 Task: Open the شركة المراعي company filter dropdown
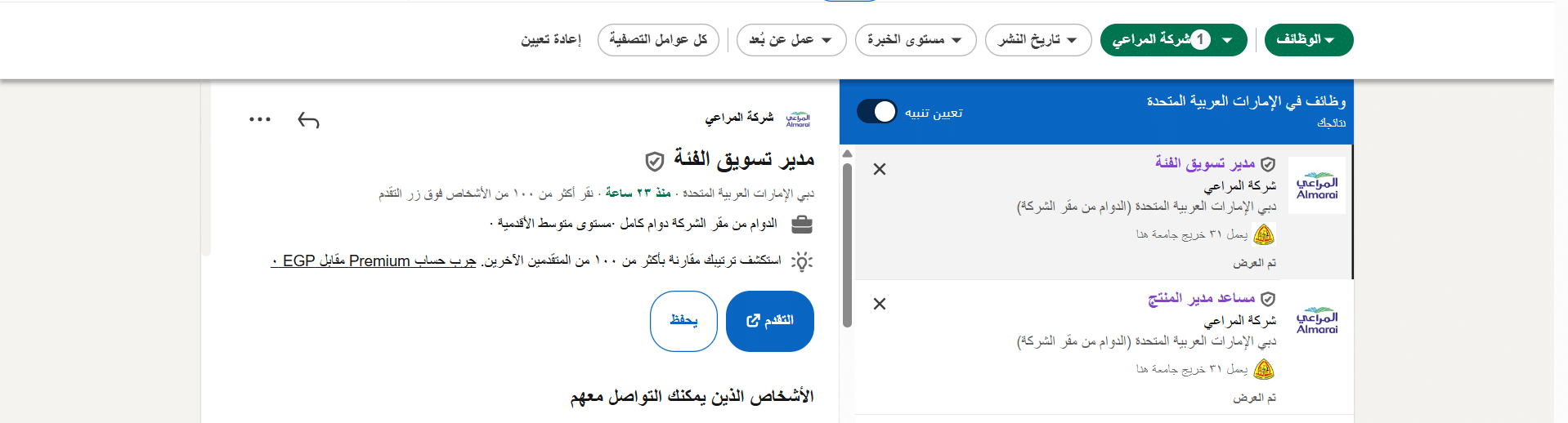1174,40
